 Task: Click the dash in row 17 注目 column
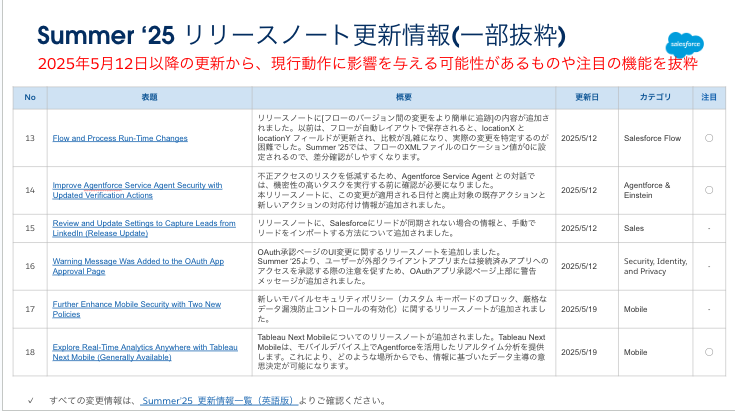coord(709,309)
